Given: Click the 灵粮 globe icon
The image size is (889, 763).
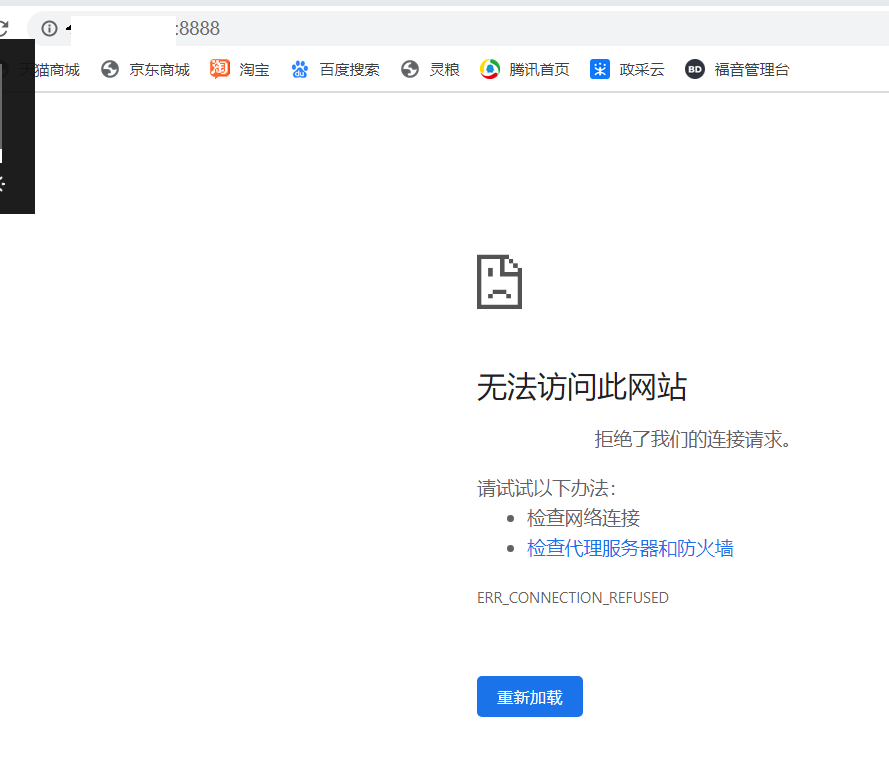Looking at the screenshot, I should (x=410, y=70).
